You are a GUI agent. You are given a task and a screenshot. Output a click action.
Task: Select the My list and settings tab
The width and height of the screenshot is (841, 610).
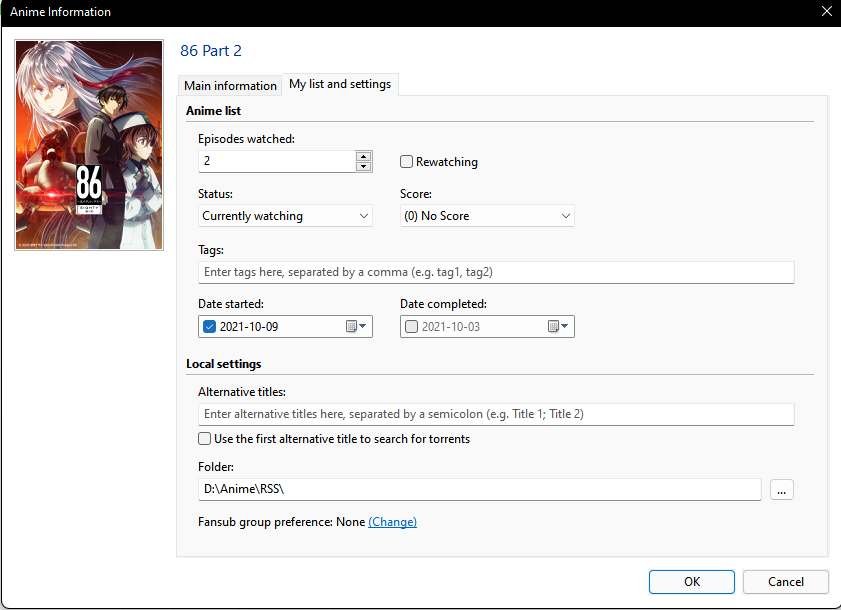point(339,85)
